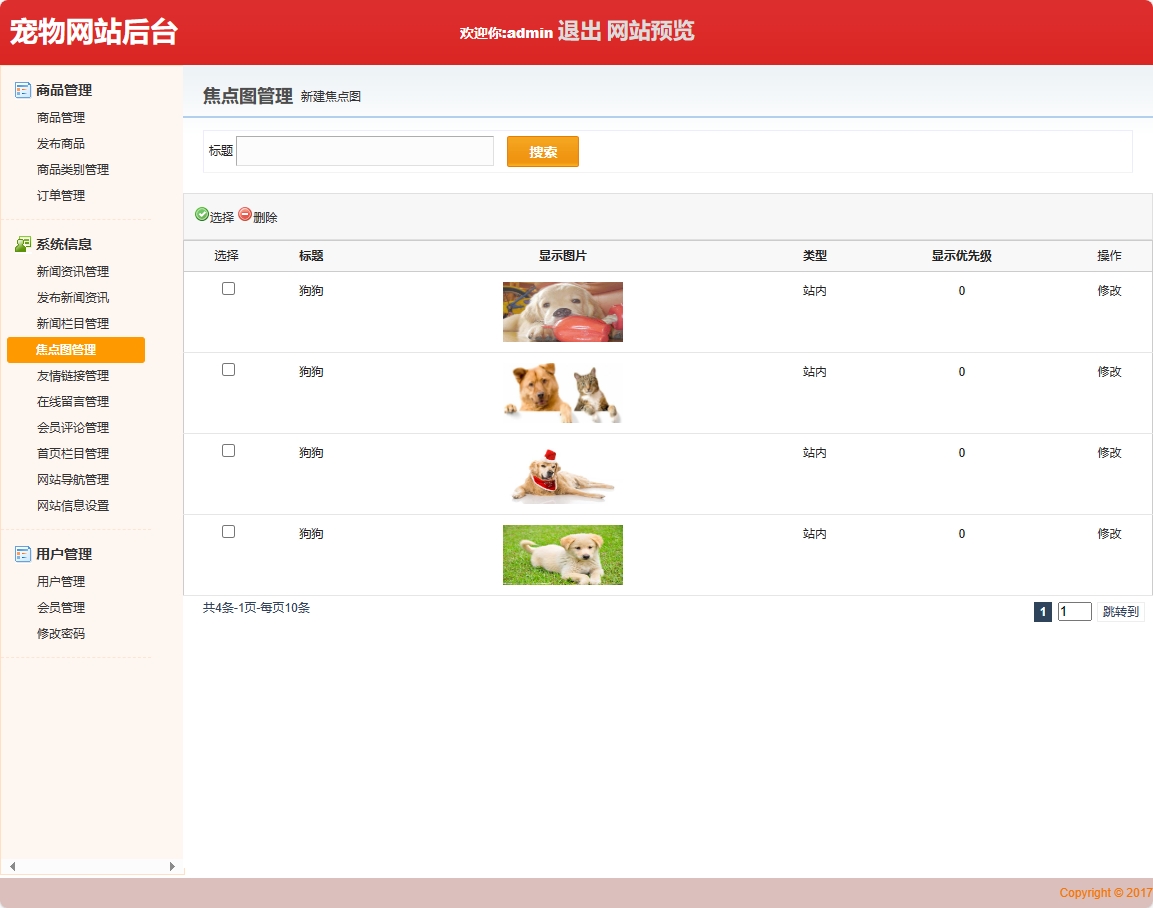
Task: Open the 订单管理 menu item
Action: pyautogui.click(x=60, y=195)
